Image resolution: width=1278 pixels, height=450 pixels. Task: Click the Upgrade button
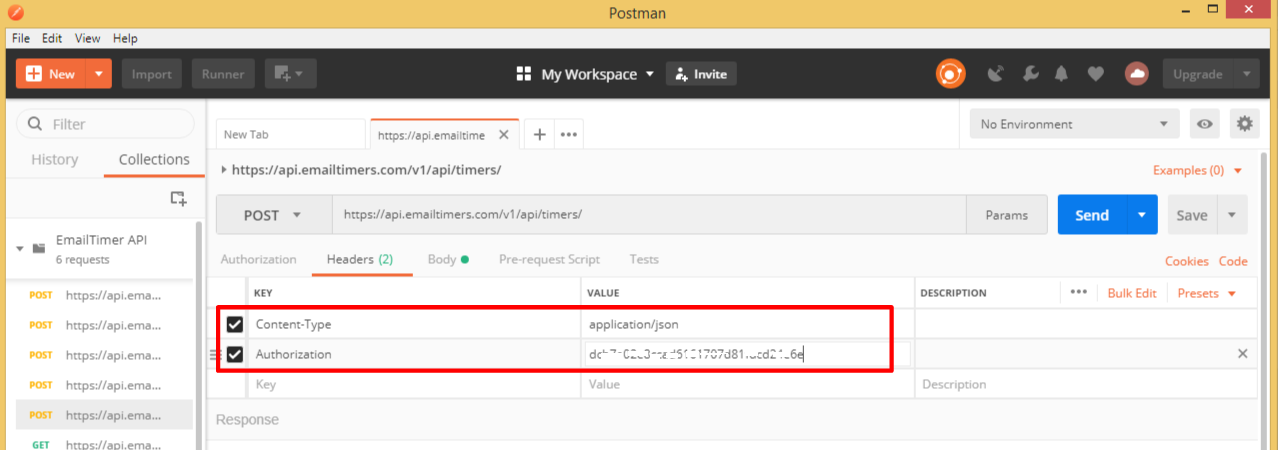pyautogui.click(x=1197, y=74)
